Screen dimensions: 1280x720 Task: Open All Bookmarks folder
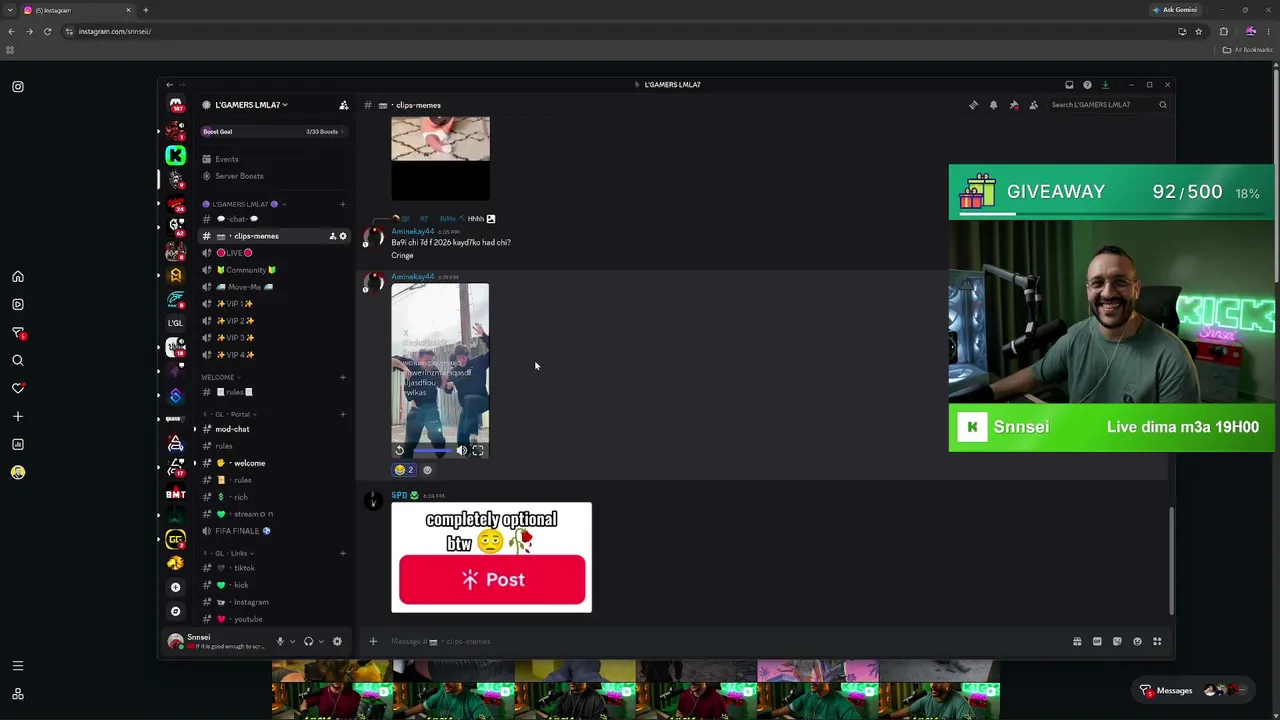point(1248,50)
